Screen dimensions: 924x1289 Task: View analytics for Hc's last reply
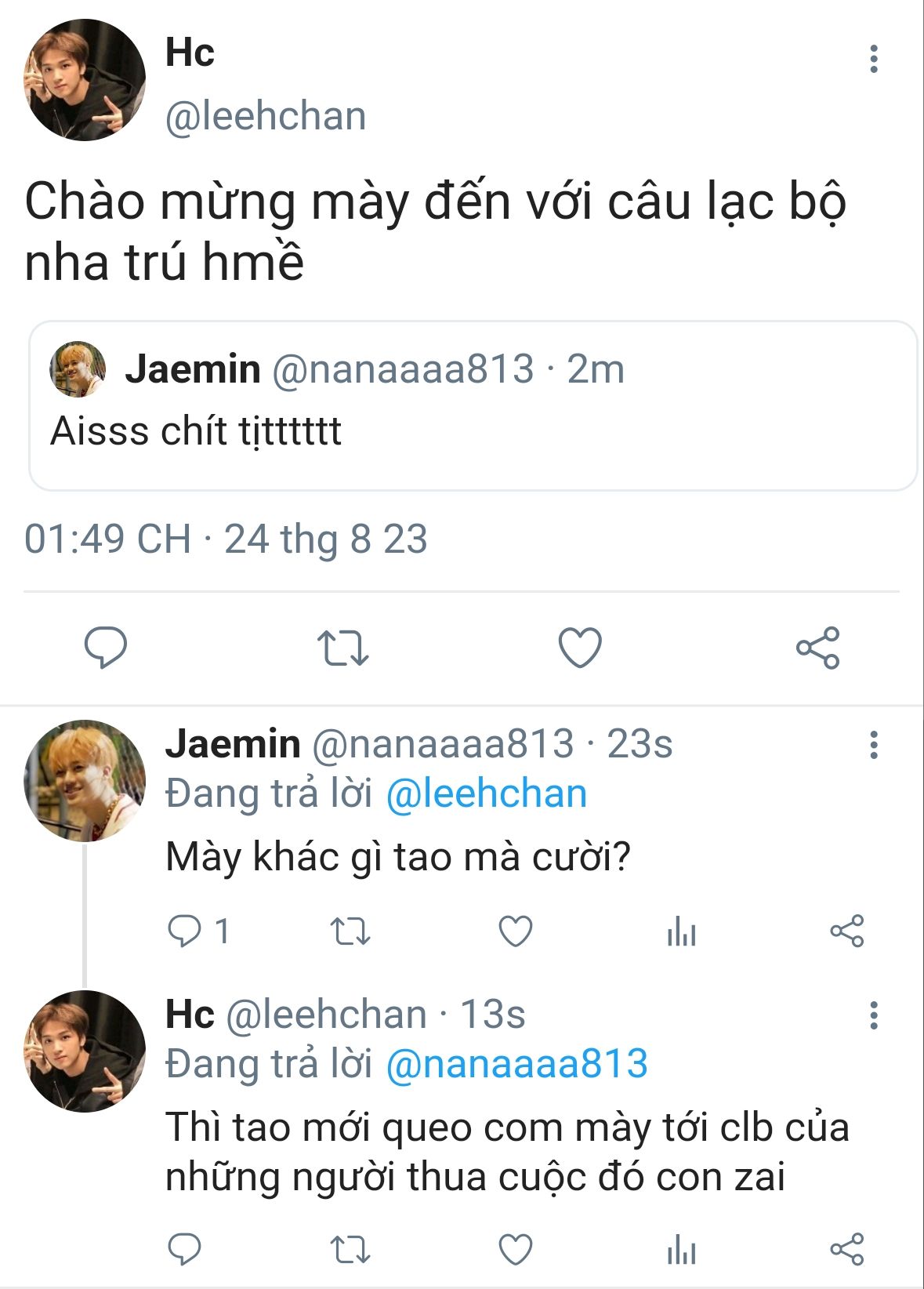coord(681,1249)
